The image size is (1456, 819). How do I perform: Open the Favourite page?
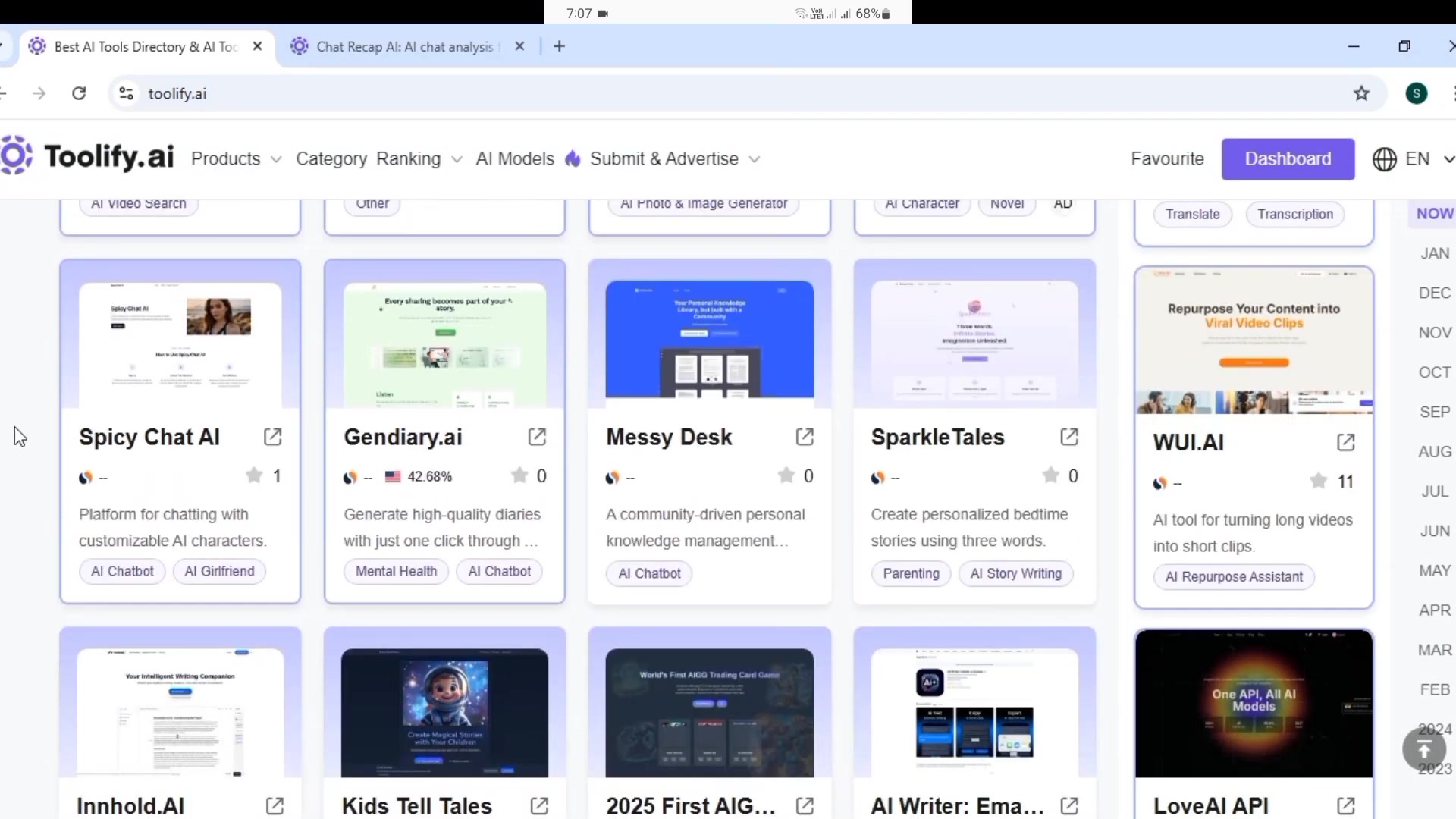[1167, 158]
